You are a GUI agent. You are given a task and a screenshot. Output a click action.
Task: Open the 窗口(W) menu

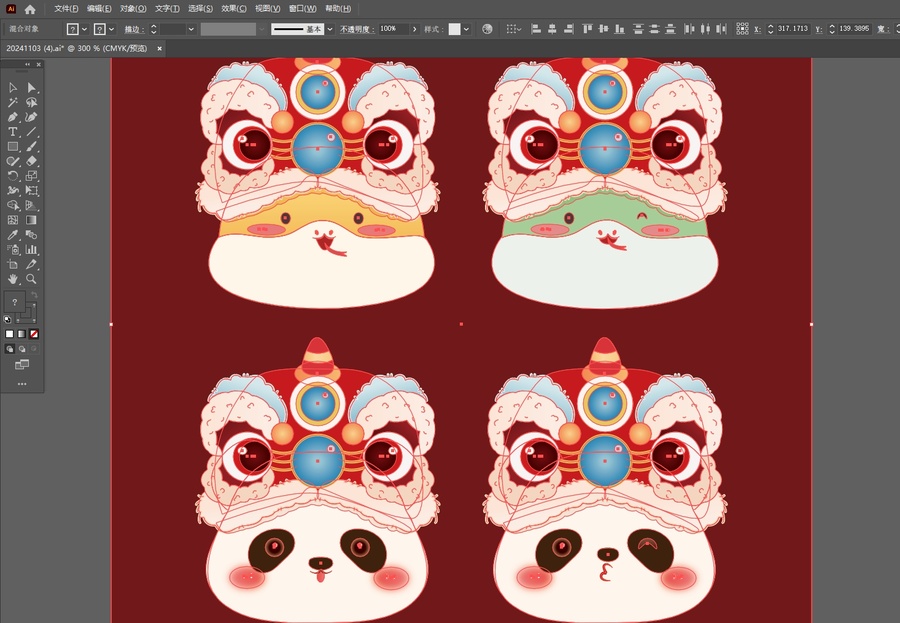point(302,9)
